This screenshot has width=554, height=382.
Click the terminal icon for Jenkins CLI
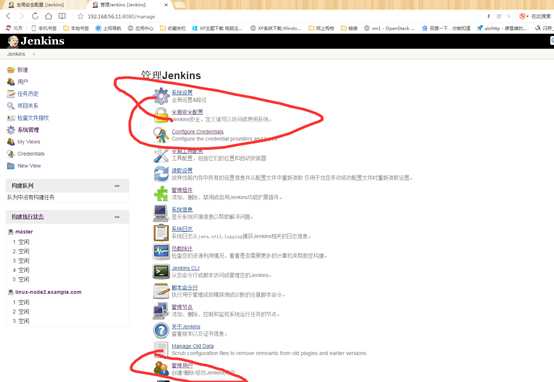161,271
